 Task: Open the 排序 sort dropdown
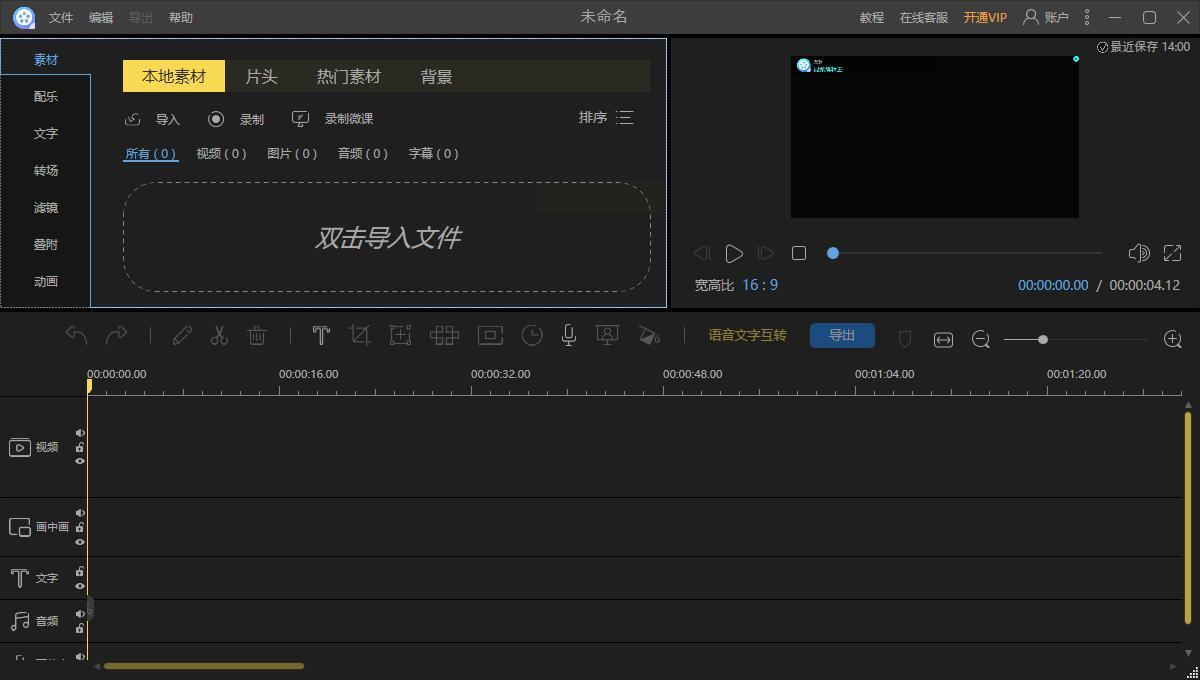point(606,118)
